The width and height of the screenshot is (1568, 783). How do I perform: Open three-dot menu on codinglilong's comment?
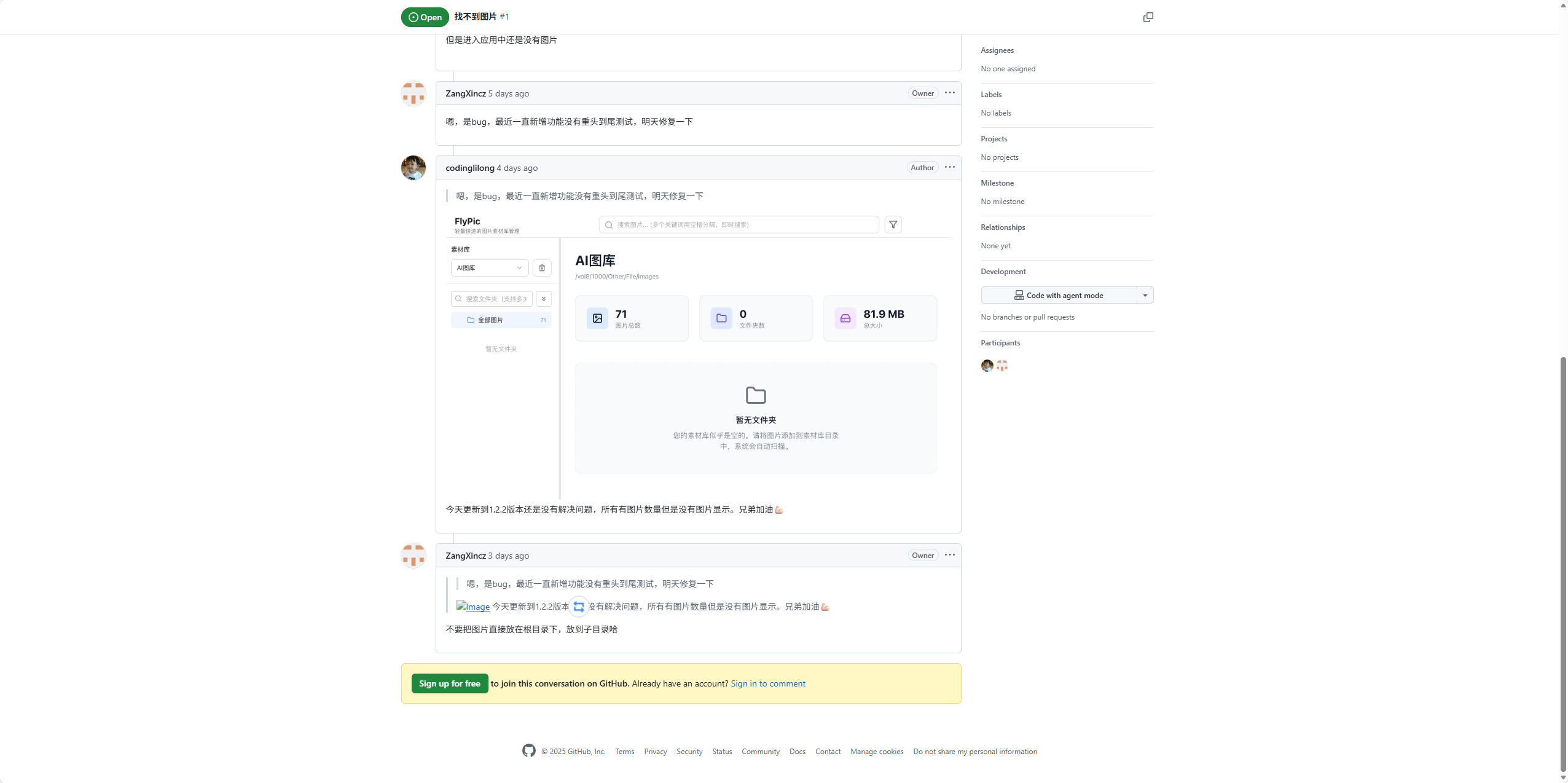[949, 167]
